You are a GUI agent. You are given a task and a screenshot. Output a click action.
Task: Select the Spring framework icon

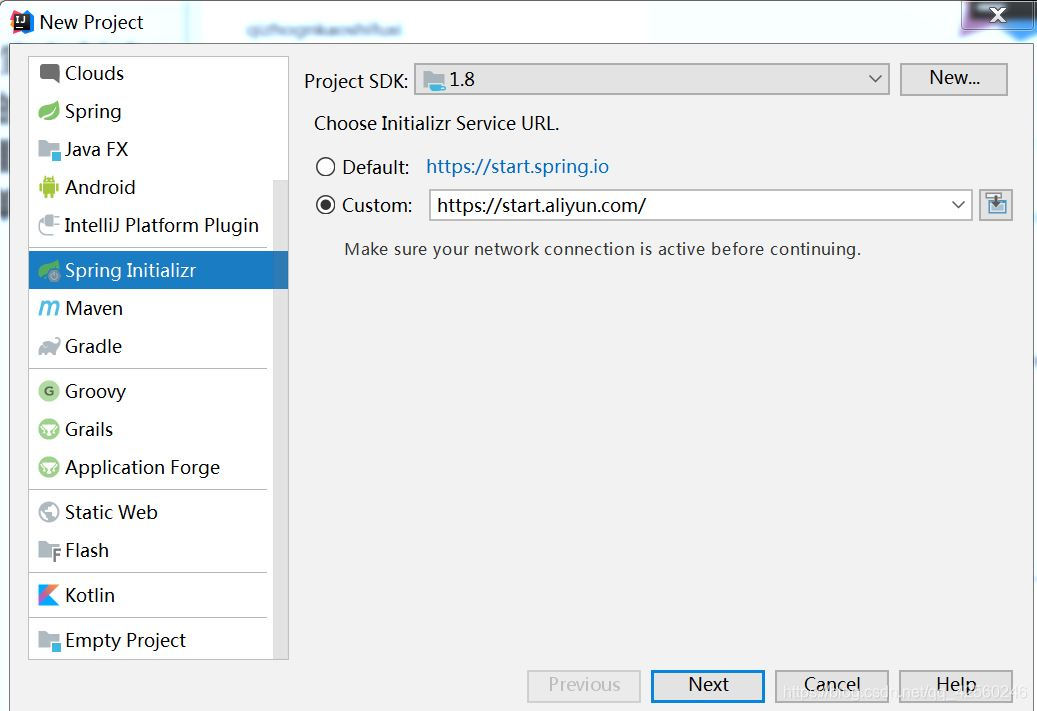pos(48,111)
